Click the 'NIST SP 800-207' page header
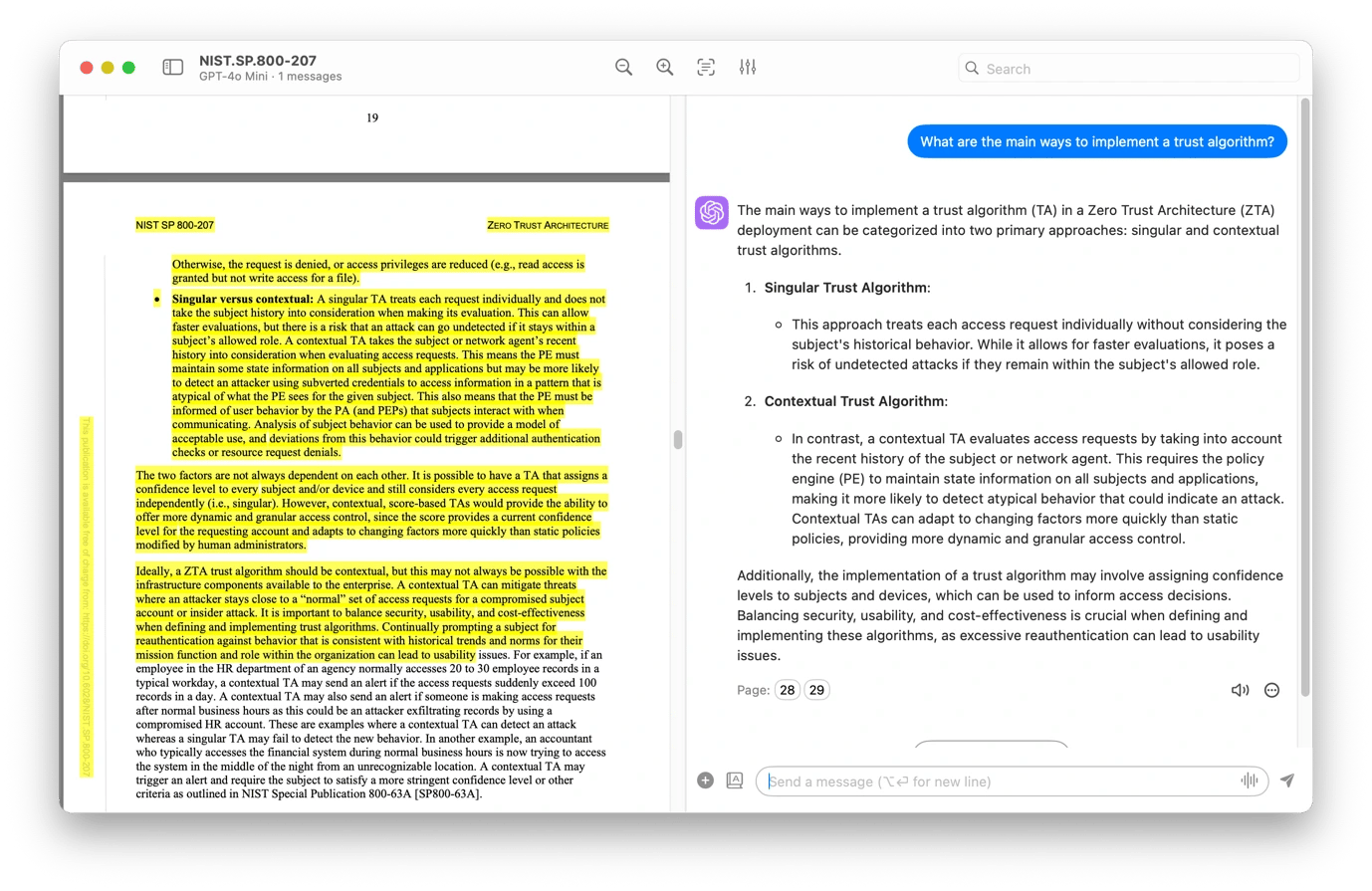1372x891 pixels. (x=174, y=225)
